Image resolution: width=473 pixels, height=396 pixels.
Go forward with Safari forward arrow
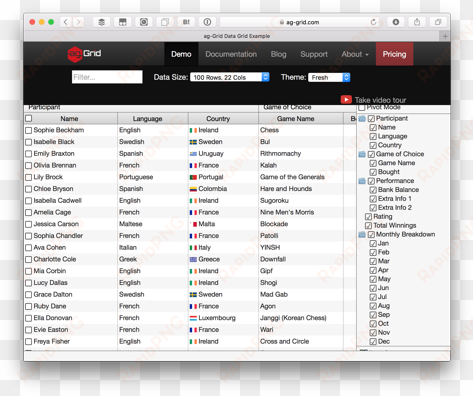click(78, 22)
